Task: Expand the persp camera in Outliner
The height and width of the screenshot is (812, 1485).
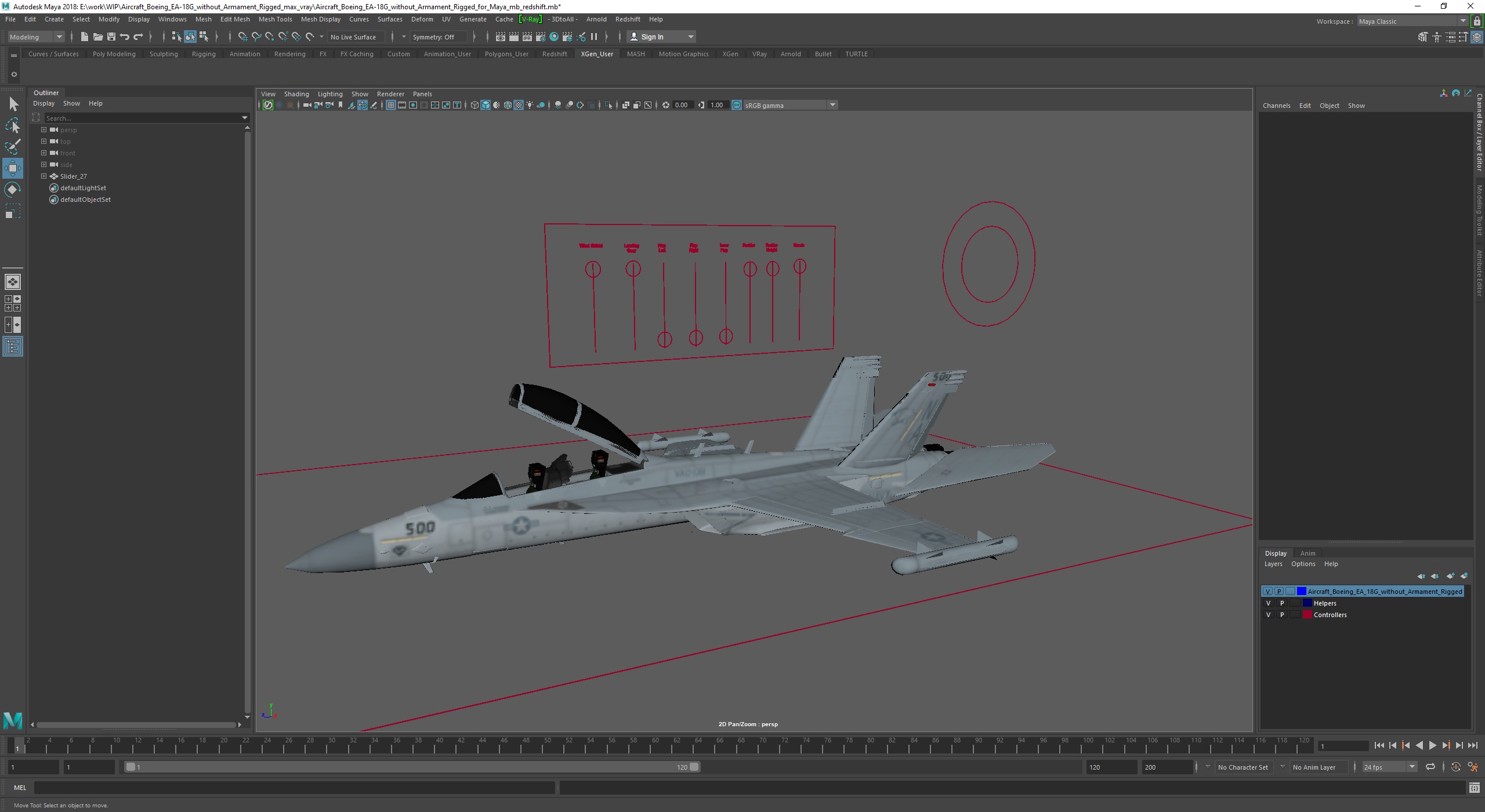Action: [44, 129]
